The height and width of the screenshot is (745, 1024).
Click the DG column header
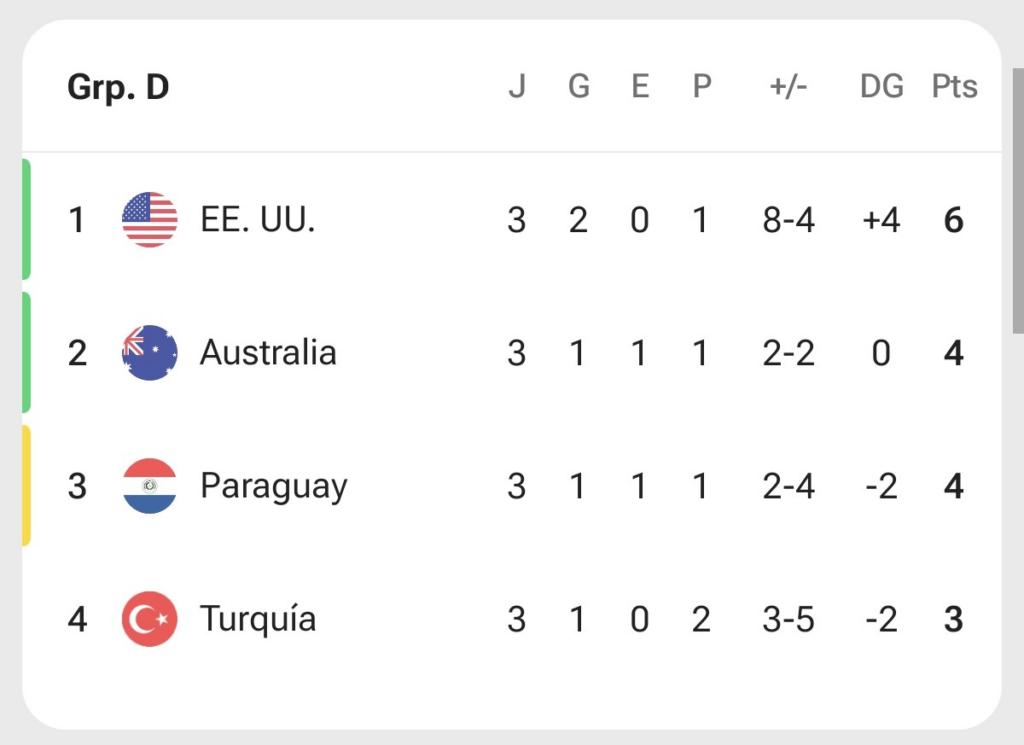[x=882, y=86]
